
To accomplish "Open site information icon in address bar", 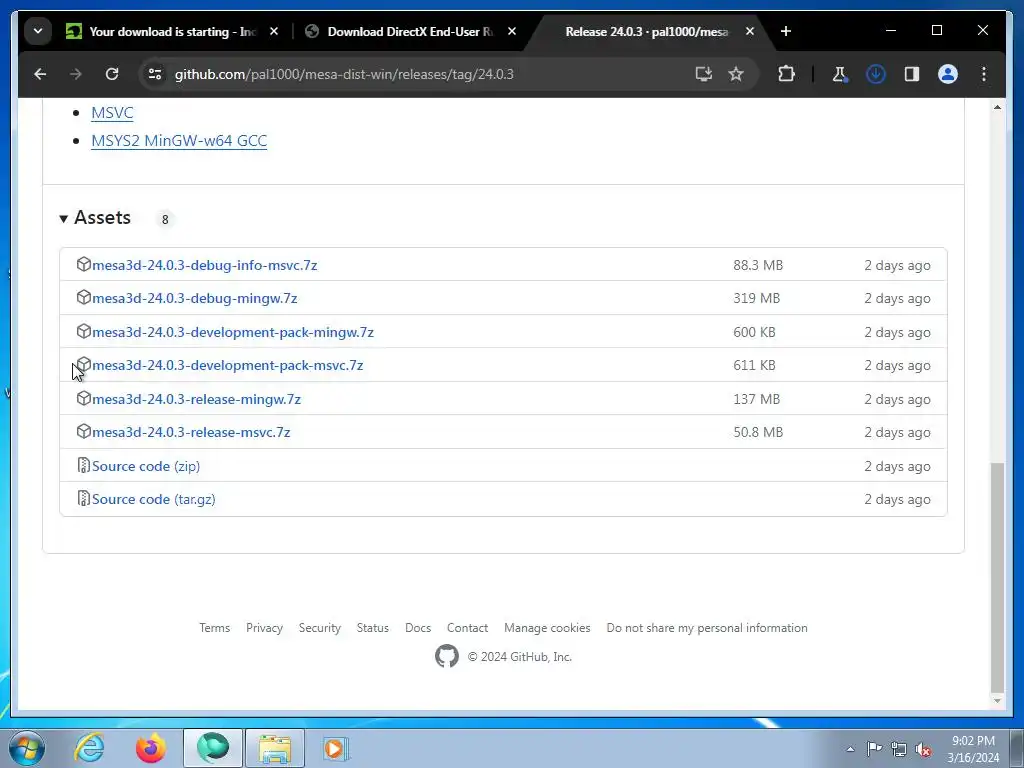I will tap(155, 74).
